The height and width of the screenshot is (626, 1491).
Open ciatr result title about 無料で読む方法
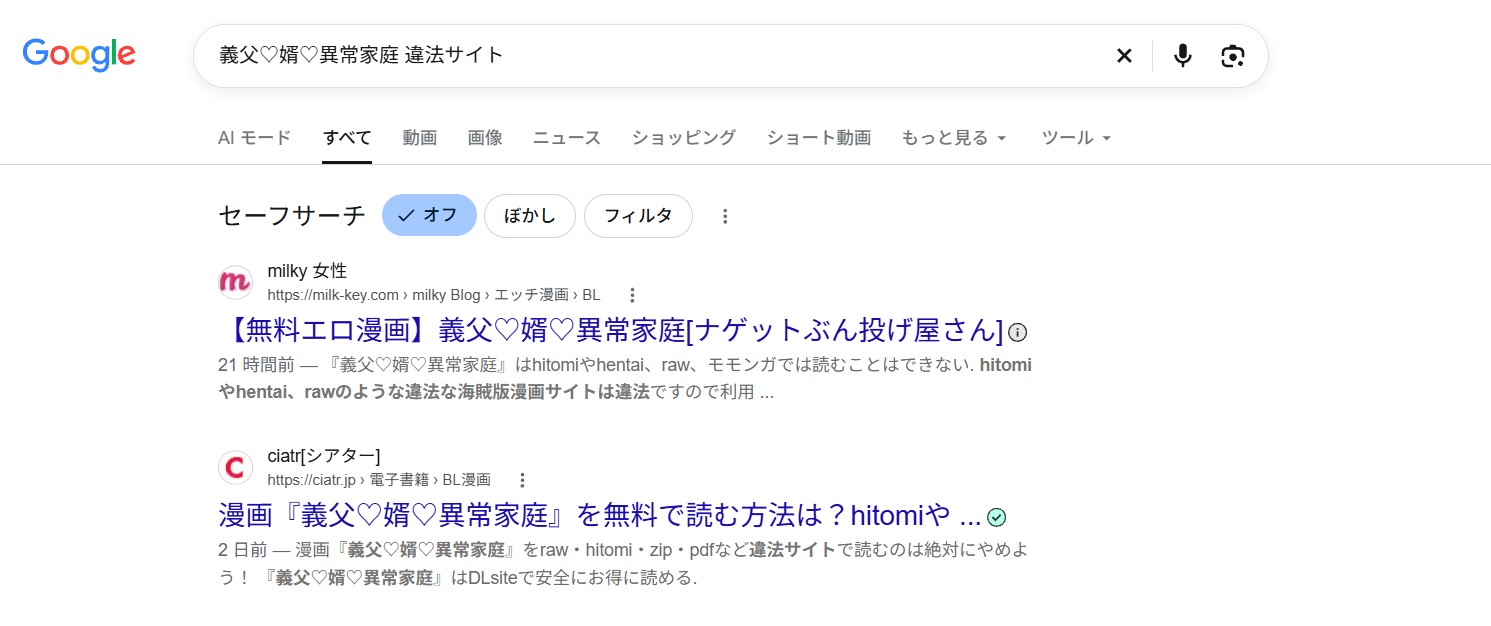tap(600, 515)
